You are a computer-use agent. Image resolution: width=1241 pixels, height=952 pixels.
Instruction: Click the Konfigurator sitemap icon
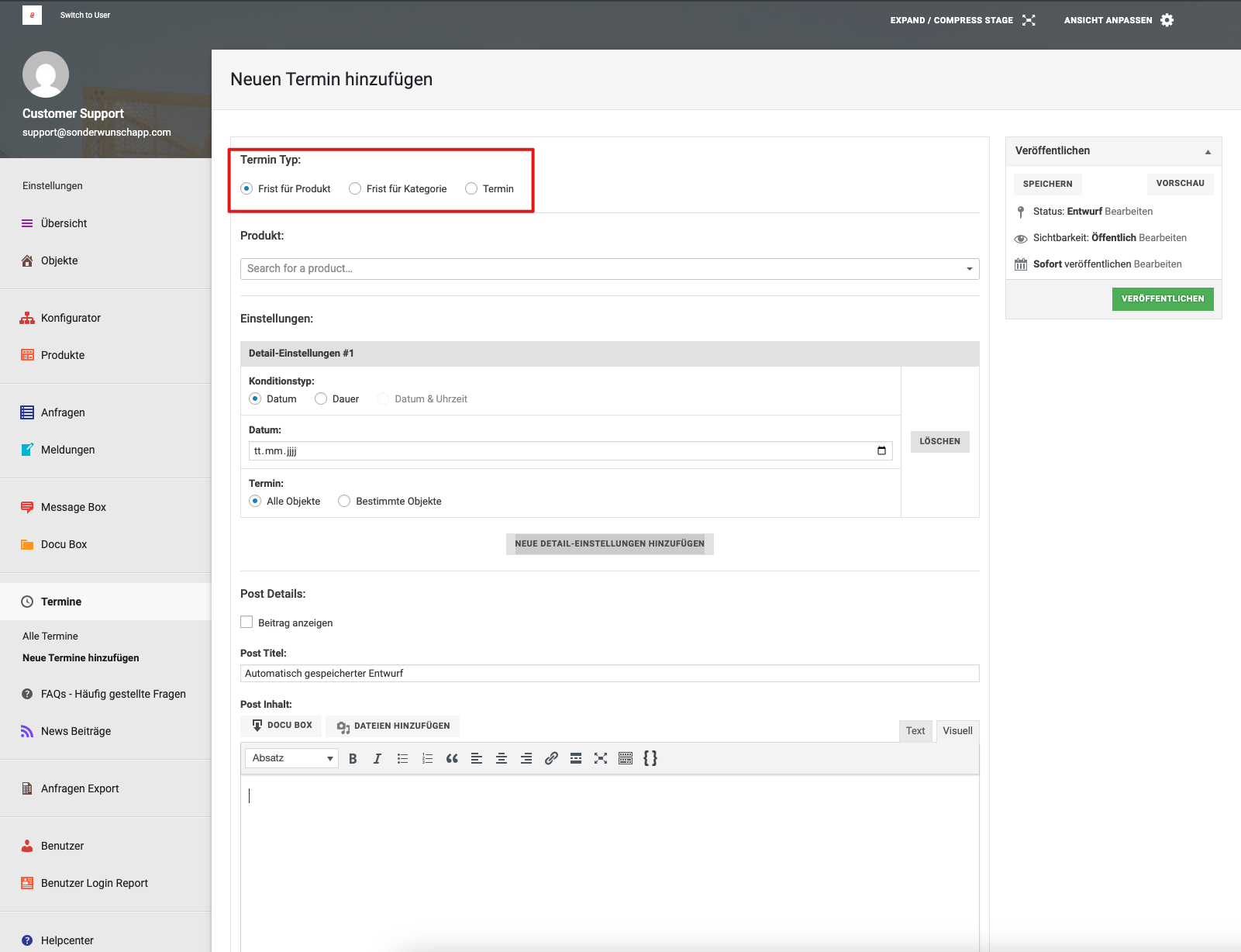27,318
